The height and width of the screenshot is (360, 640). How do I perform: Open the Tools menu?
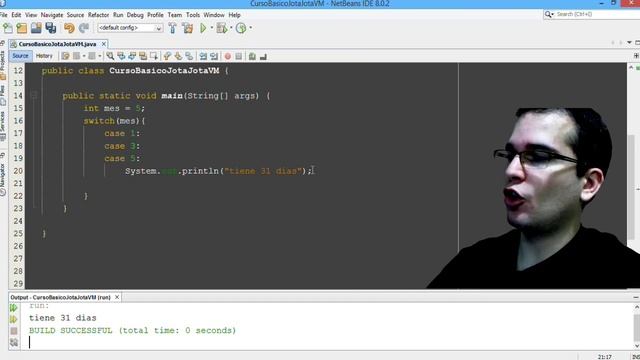tap(193, 15)
